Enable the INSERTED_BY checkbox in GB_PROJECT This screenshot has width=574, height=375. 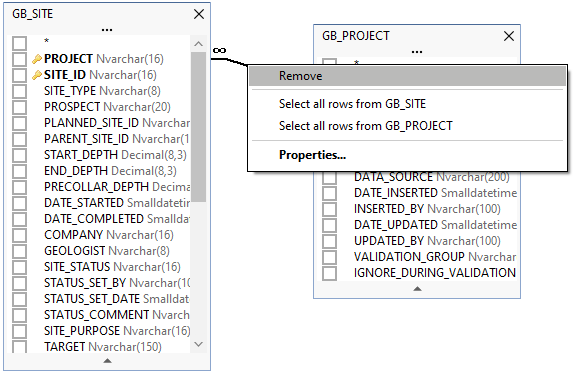tap(329, 209)
